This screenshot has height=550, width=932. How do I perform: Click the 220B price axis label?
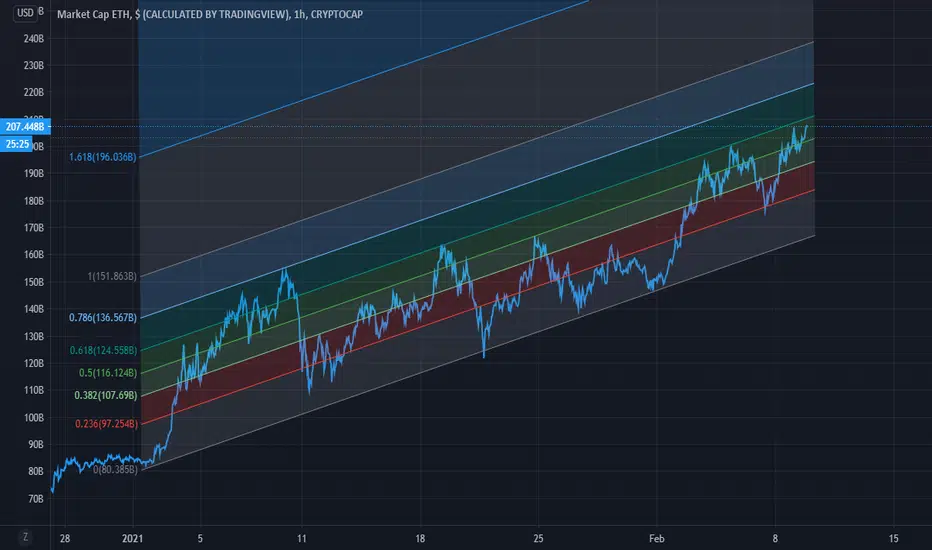click(x=34, y=92)
